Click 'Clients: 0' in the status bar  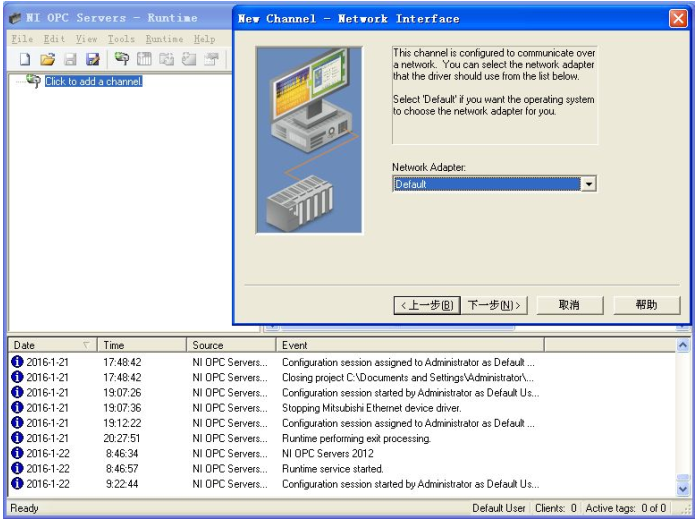556,508
